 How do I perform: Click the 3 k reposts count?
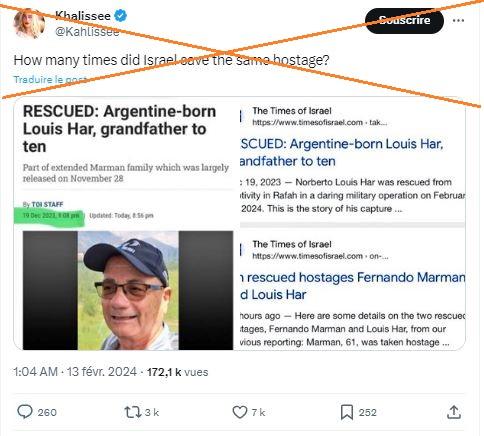click(152, 412)
